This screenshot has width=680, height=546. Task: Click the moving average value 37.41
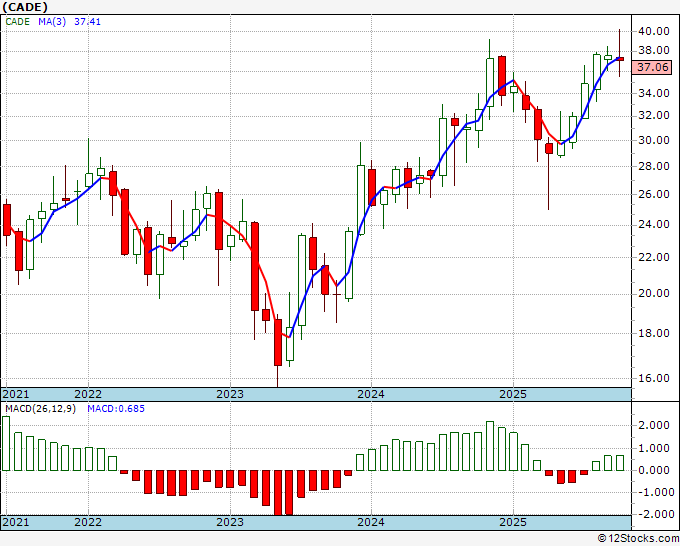coord(87,22)
